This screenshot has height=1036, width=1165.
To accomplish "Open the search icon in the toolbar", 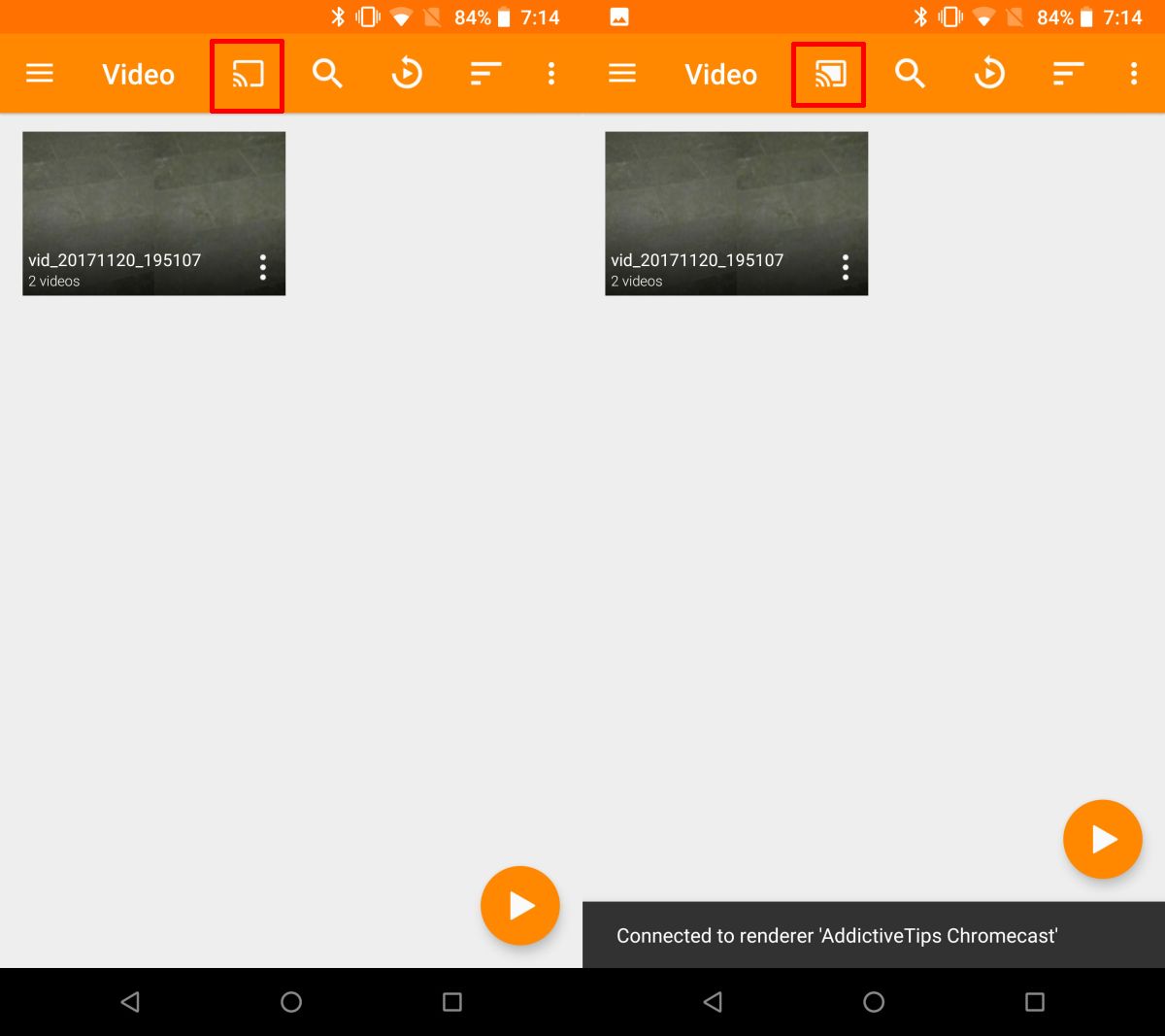I will point(327,73).
